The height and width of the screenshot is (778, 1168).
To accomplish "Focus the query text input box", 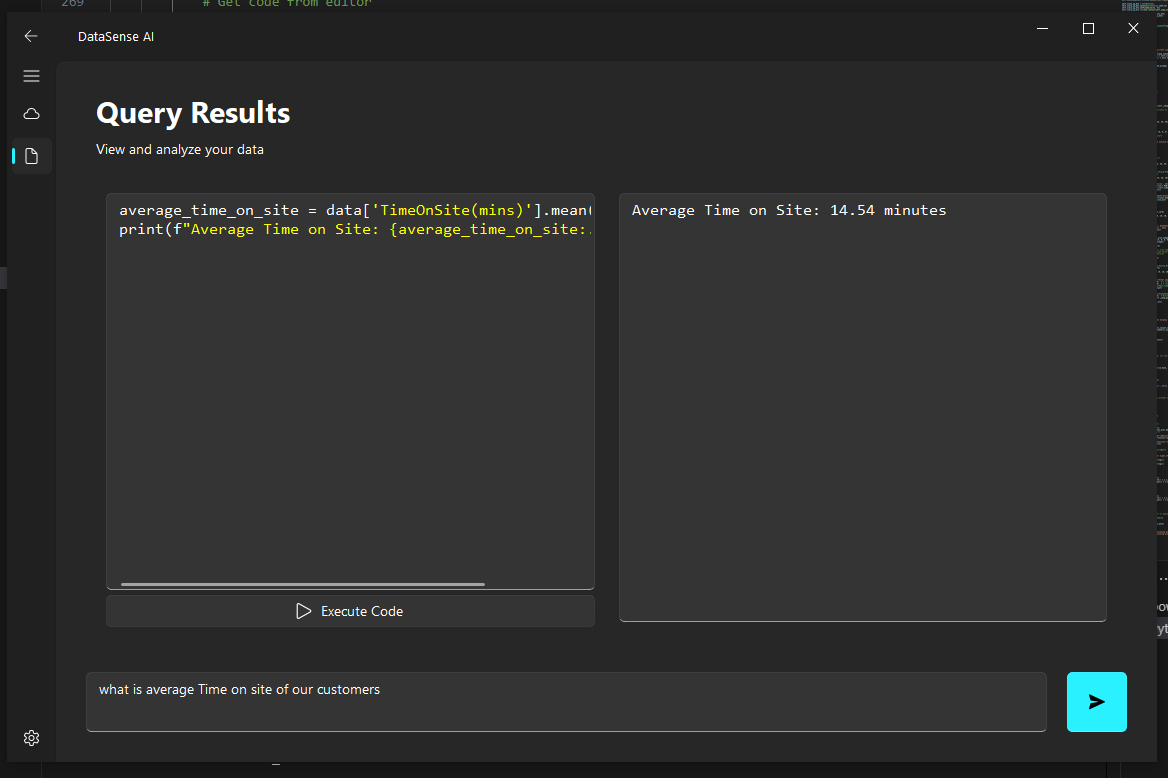I will coord(566,702).
